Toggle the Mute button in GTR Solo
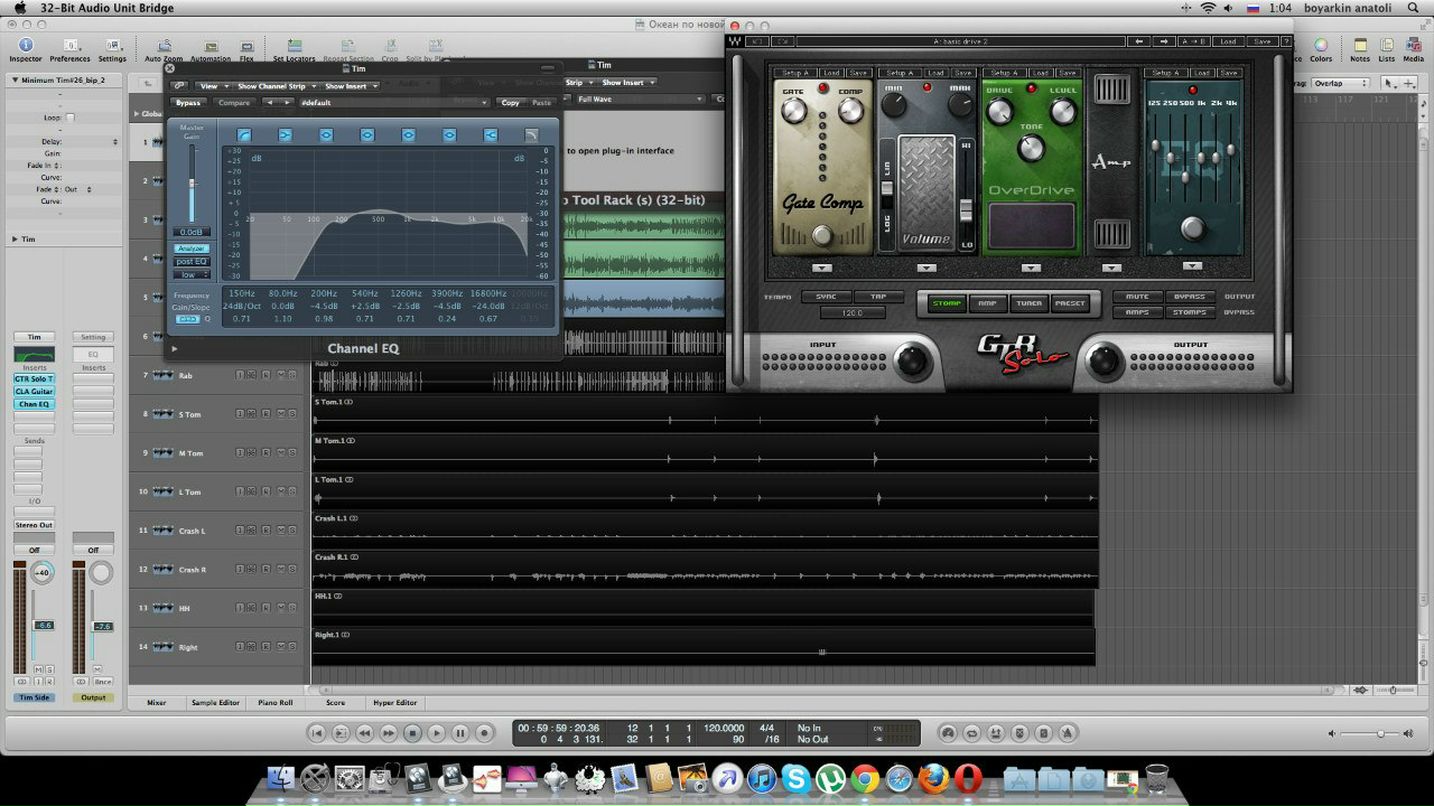 tap(1137, 297)
